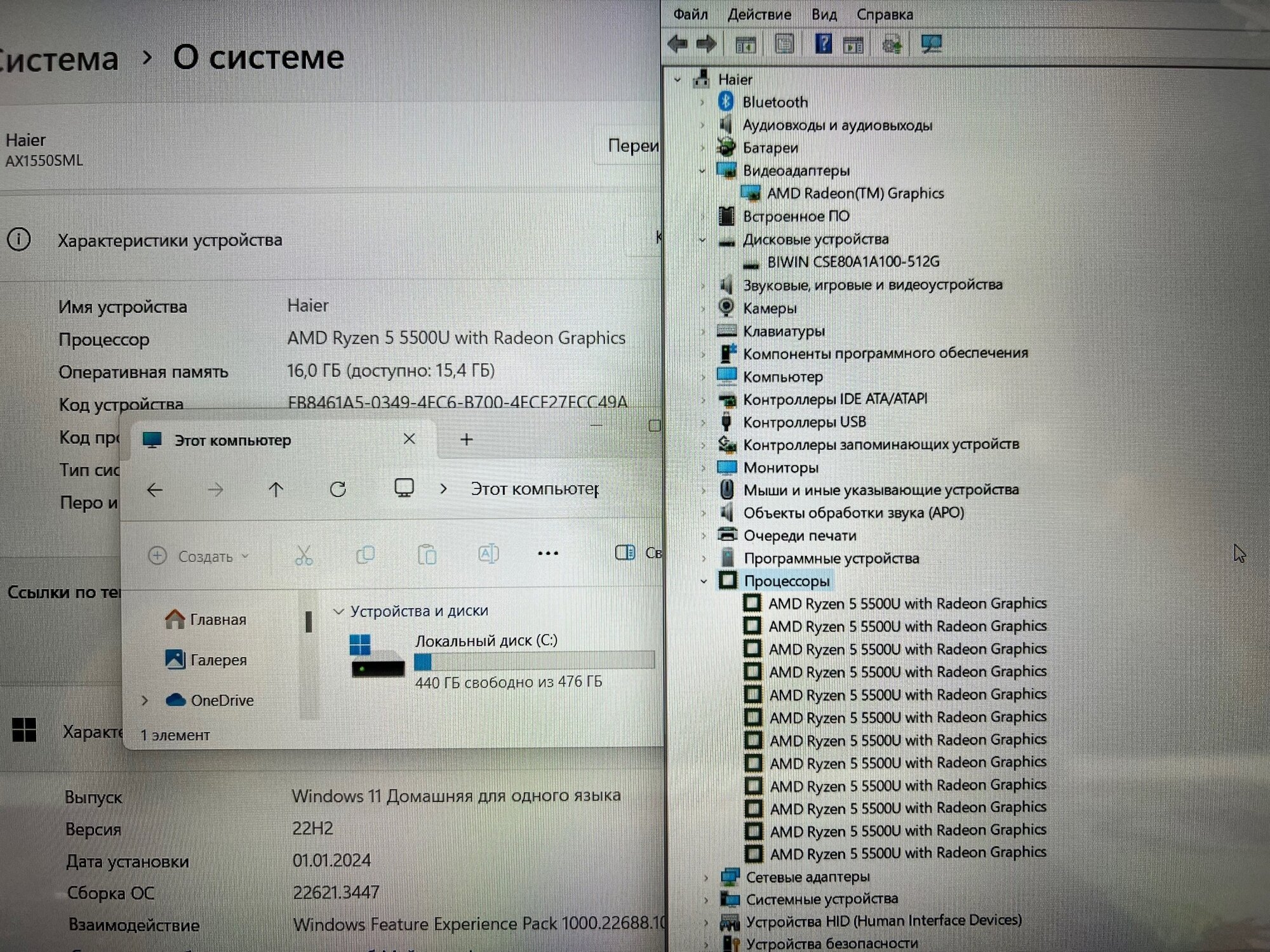1270x952 pixels.
Task: Open the three-dots See more menu
Action: tap(547, 554)
